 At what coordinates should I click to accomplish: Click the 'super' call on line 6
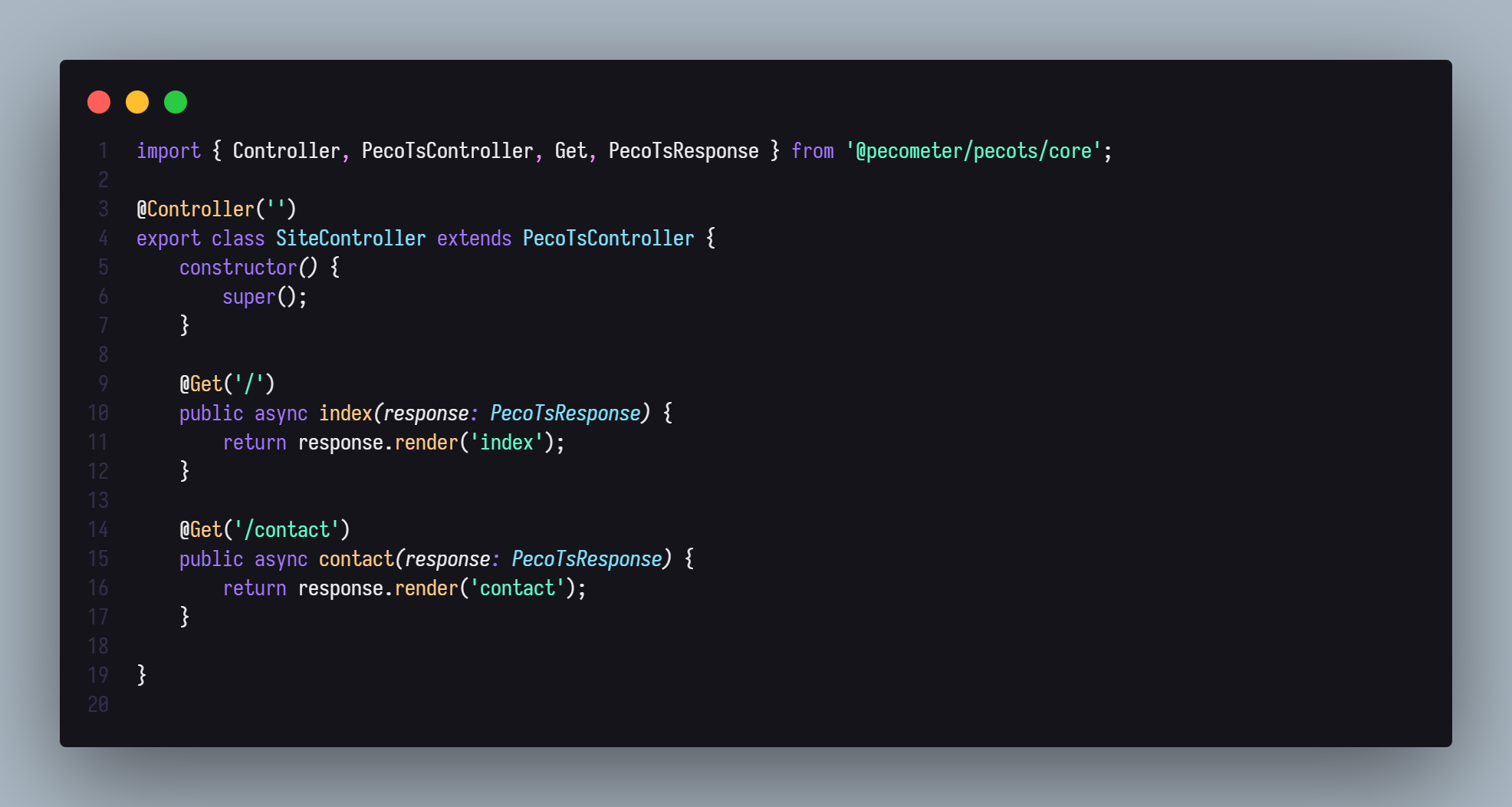pos(248,297)
